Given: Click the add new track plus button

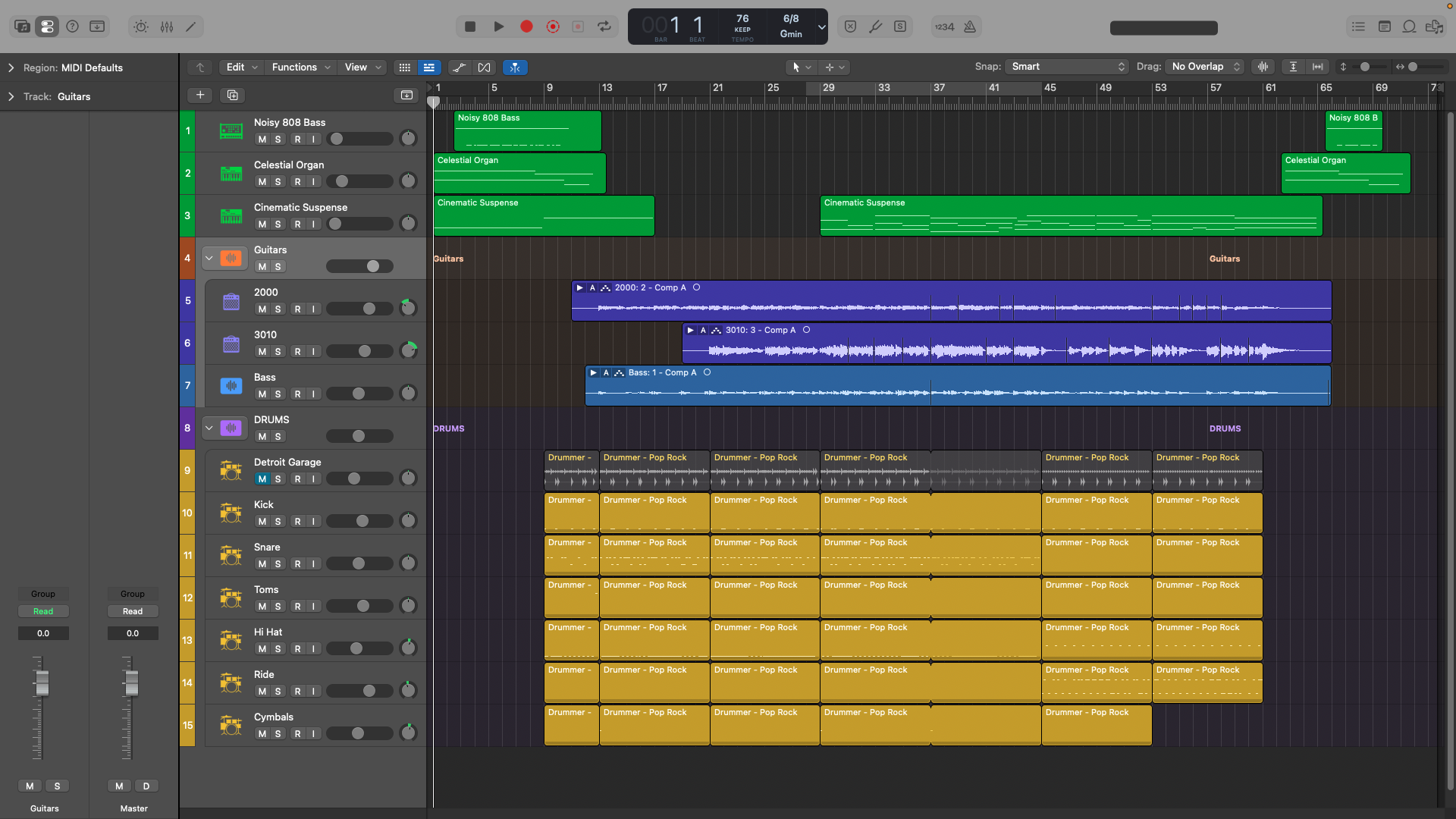Looking at the screenshot, I should click(x=199, y=95).
